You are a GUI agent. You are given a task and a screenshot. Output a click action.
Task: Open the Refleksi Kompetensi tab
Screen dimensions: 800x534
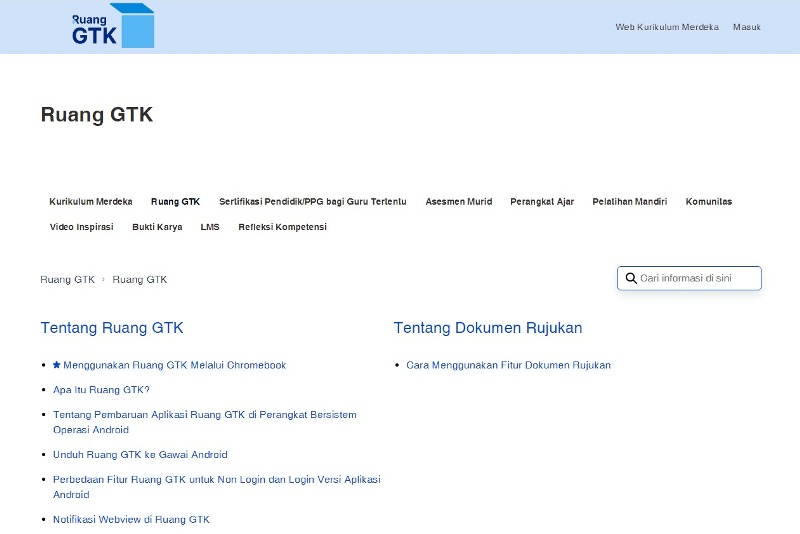point(282,227)
